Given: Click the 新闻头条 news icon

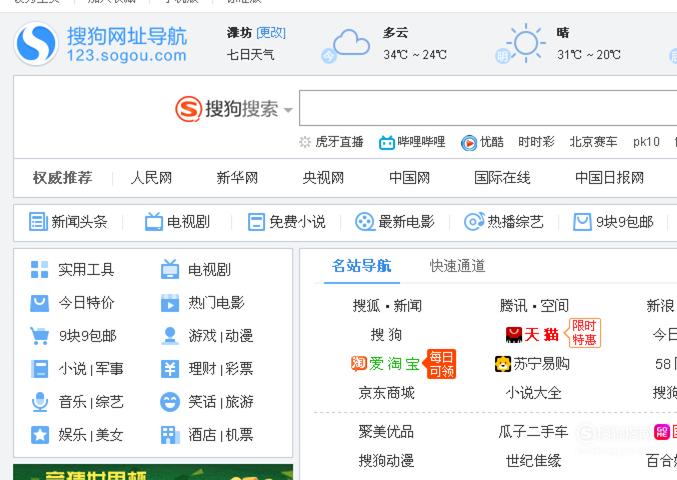Looking at the screenshot, I should pos(38,222).
